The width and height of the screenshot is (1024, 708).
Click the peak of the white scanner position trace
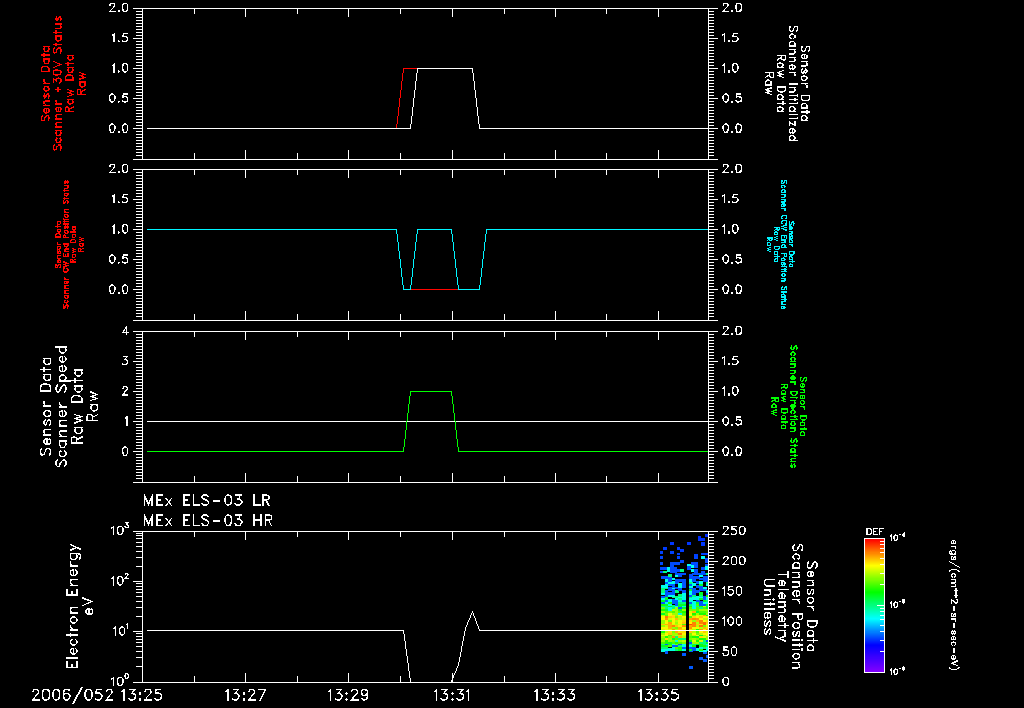pos(472,612)
